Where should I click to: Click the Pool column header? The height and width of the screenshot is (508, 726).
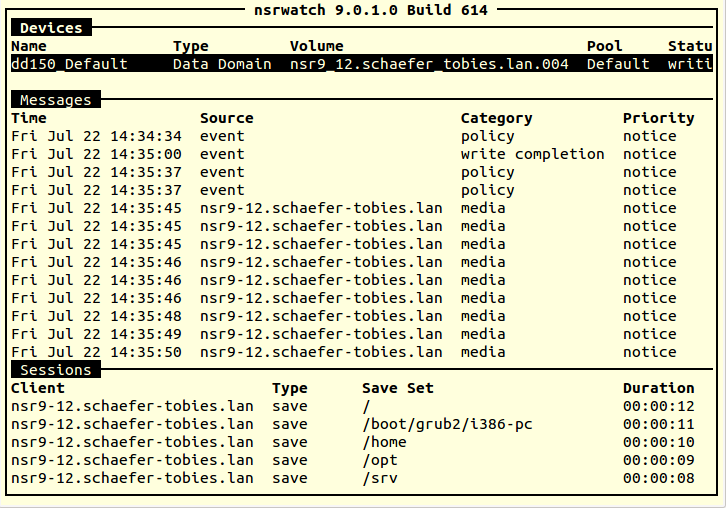point(604,46)
